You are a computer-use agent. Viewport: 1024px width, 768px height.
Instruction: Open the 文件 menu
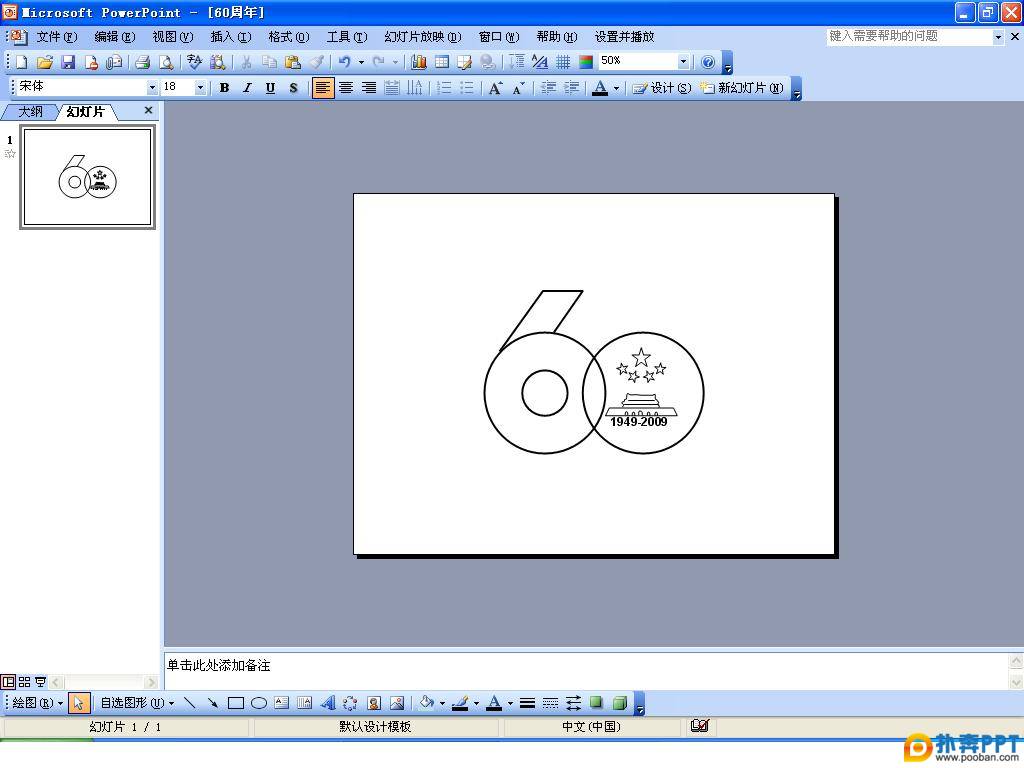[x=56, y=37]
